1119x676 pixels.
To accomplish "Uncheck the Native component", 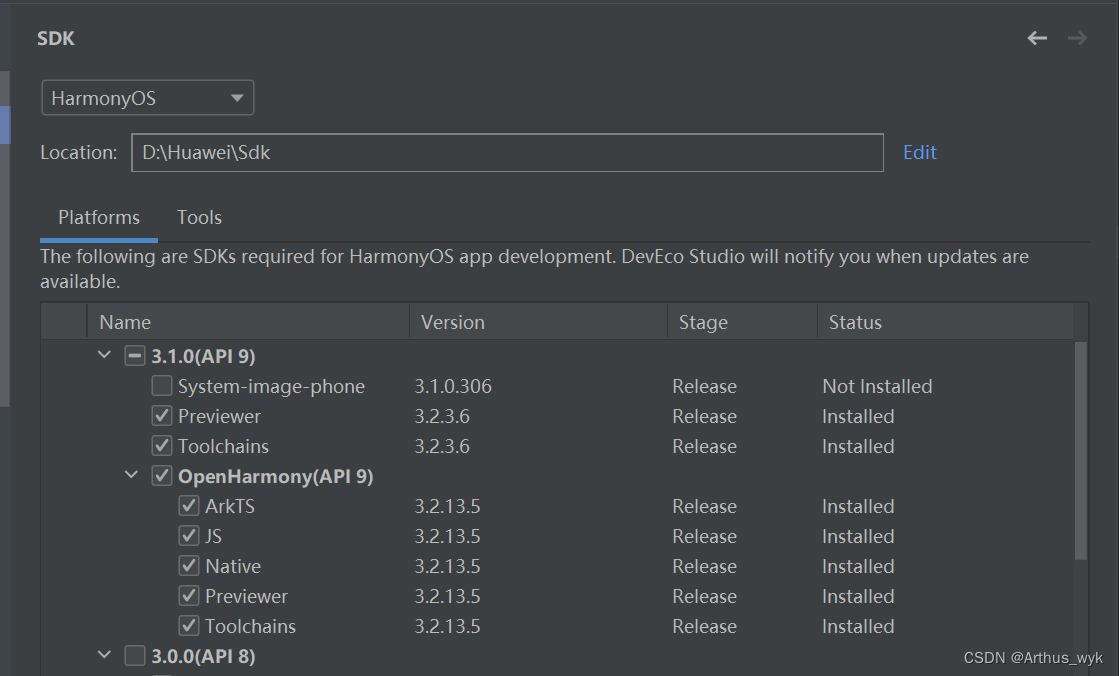I will coord(189,566).
